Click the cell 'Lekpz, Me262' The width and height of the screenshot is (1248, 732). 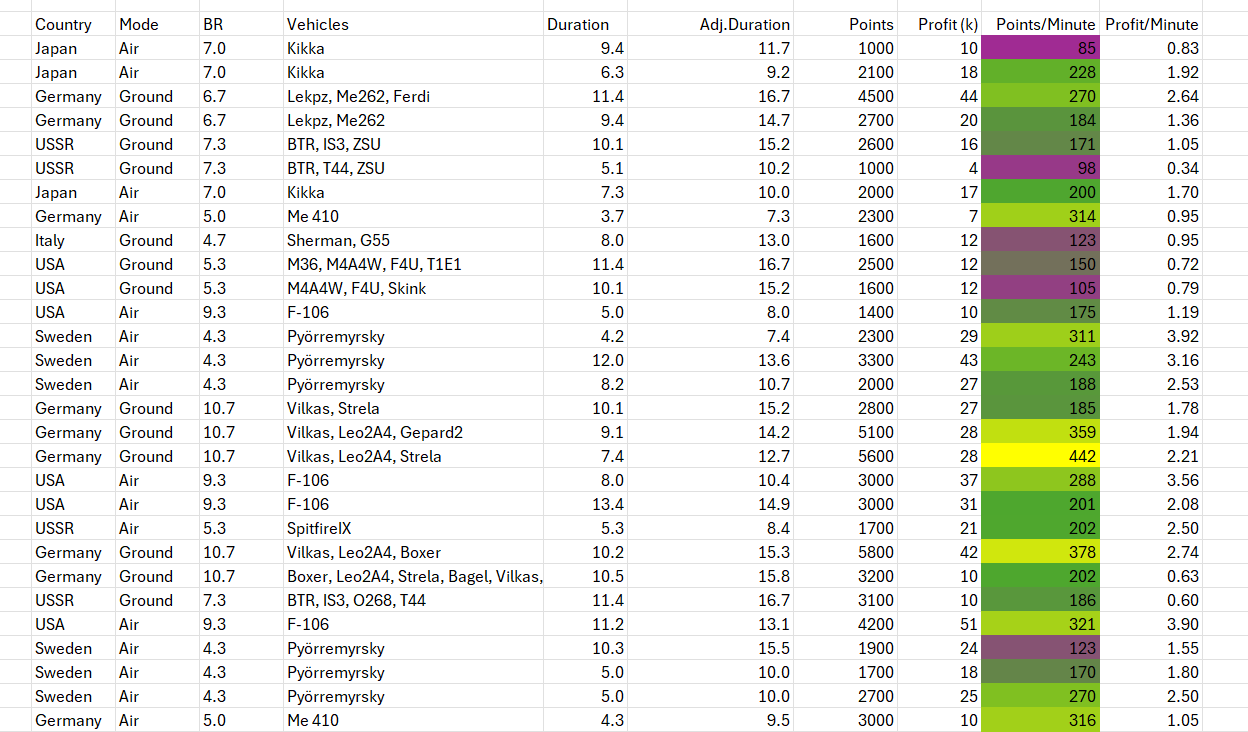(413, 120)
